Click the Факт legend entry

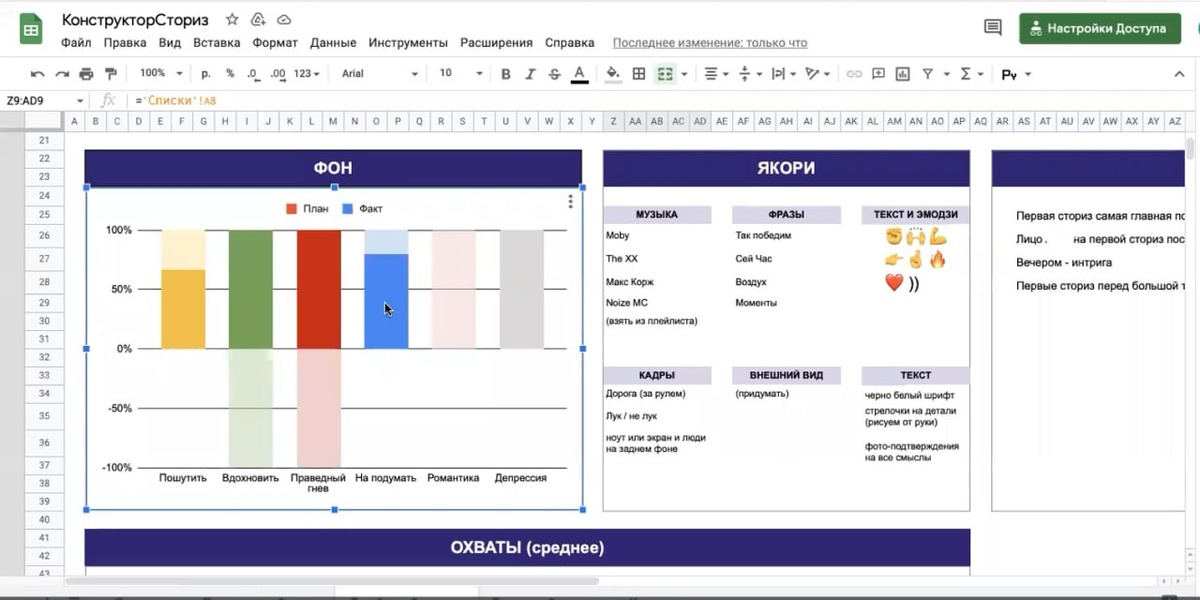point(362,209)
